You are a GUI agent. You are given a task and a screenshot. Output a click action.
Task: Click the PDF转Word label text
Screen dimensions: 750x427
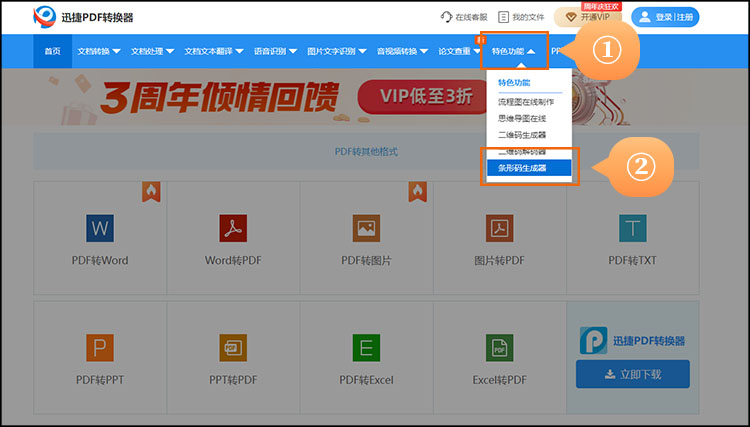(x=100, y=261)
